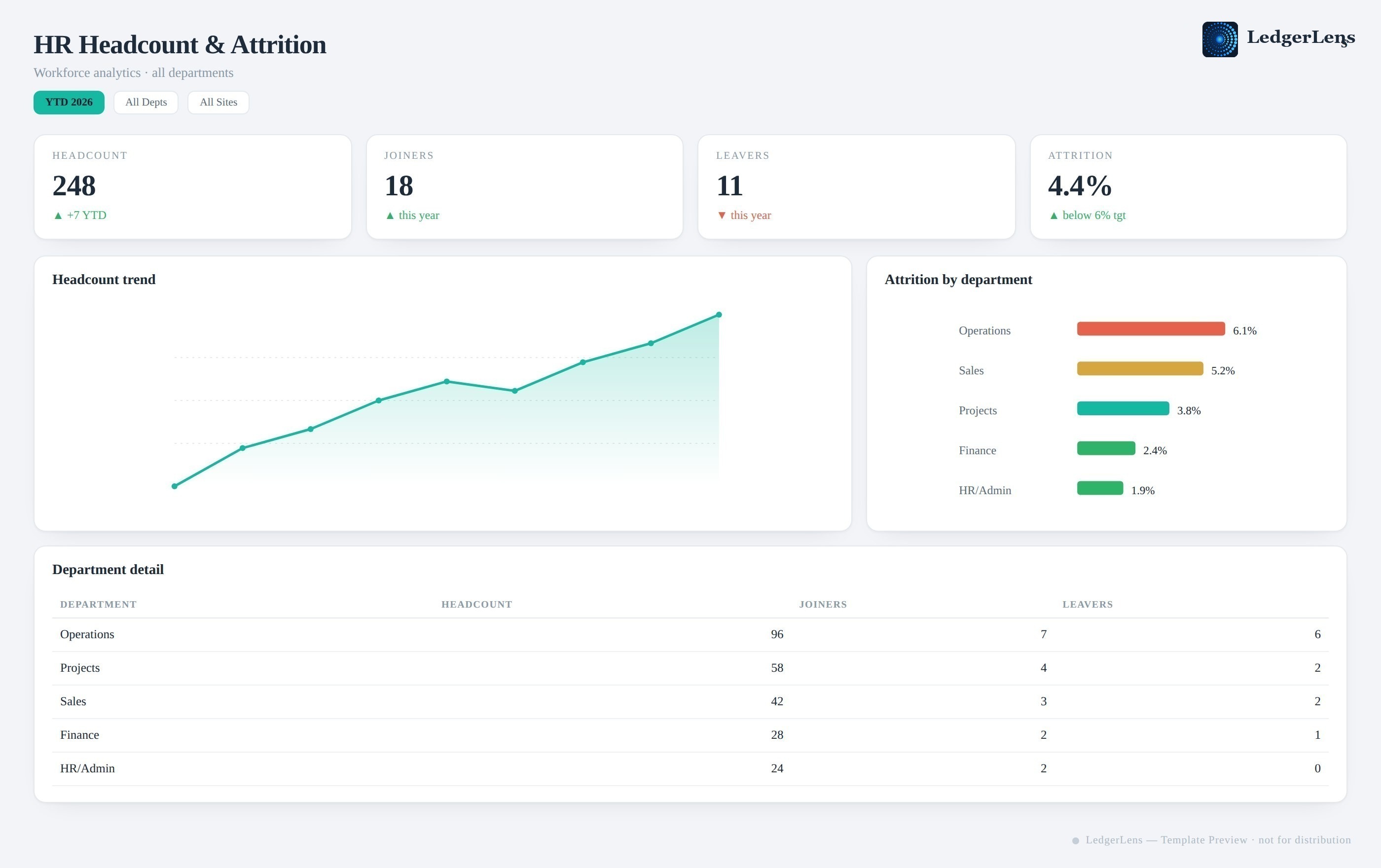The width and height of the screenshot is (1381, 868).
Task: Click the LedgerLens logo icon
Action: (1220, 39)
